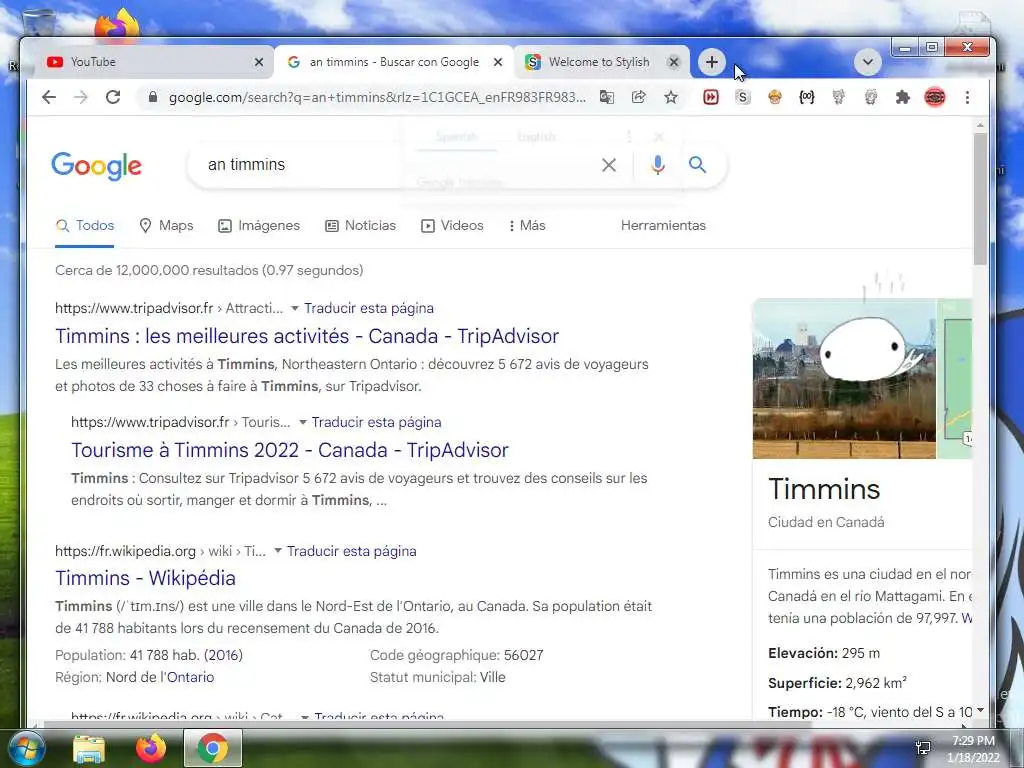Expand arrow next to fr.wikipedia.org URL
The width and height of the screenshot is (1024, 768).
(x=278, y=551)
